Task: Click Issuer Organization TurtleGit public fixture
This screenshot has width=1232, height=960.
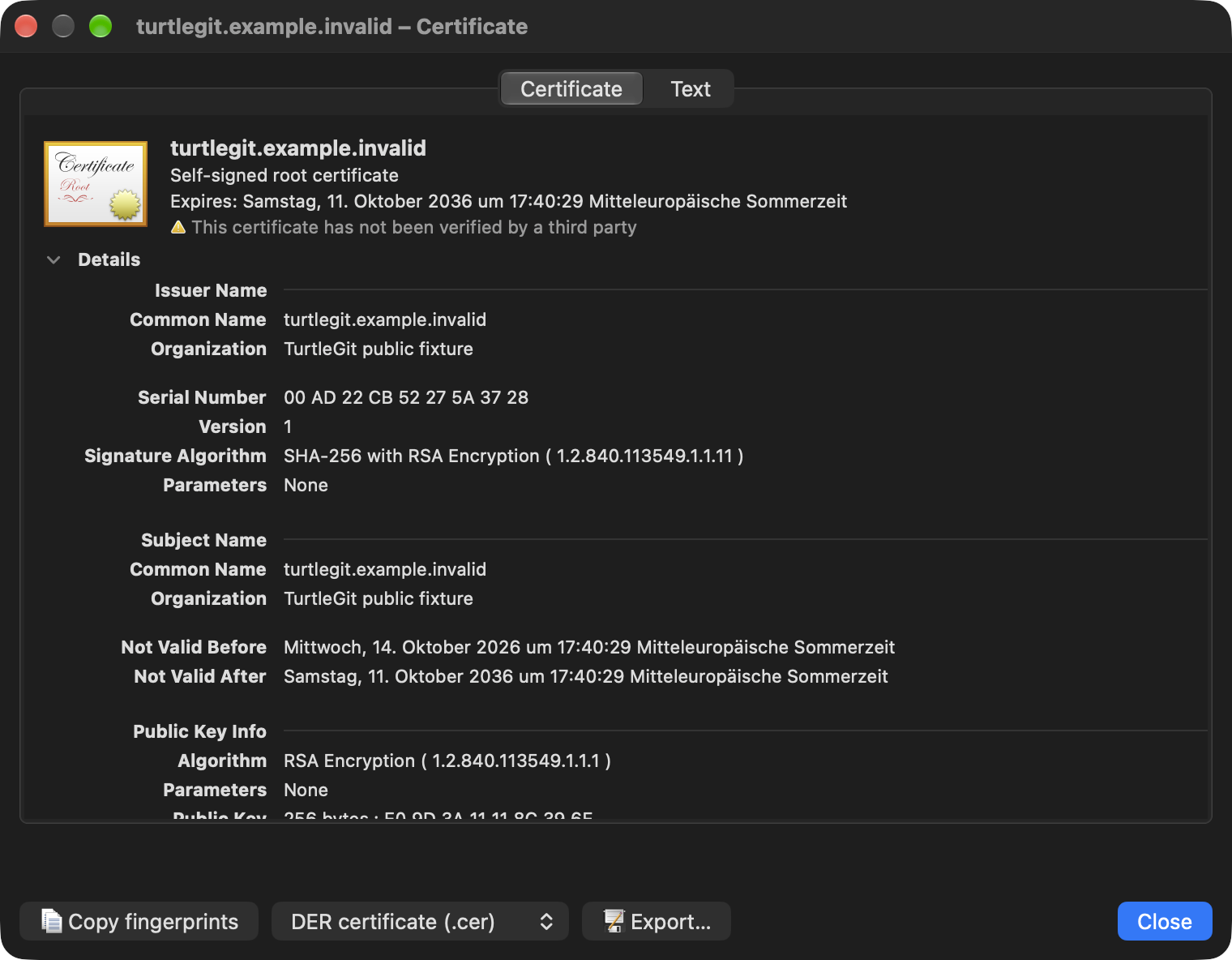Action: click(x=379, y=349)
